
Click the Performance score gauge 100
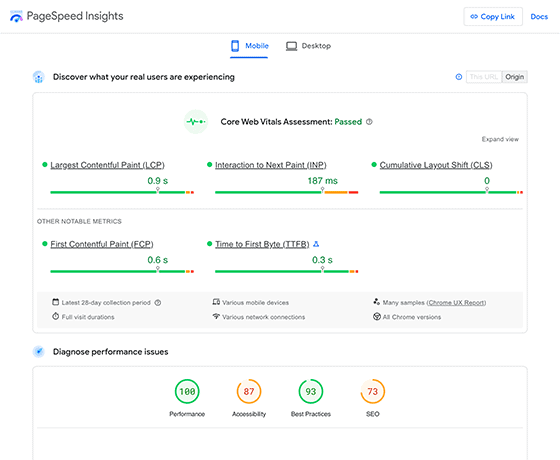(x=187, y=391)
